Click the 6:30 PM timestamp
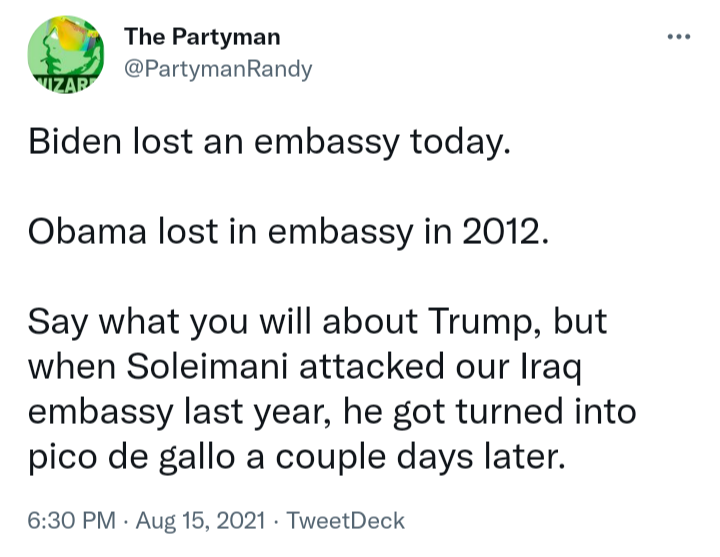The height and width of the screenshot is (557, 720). pos(72,521)
